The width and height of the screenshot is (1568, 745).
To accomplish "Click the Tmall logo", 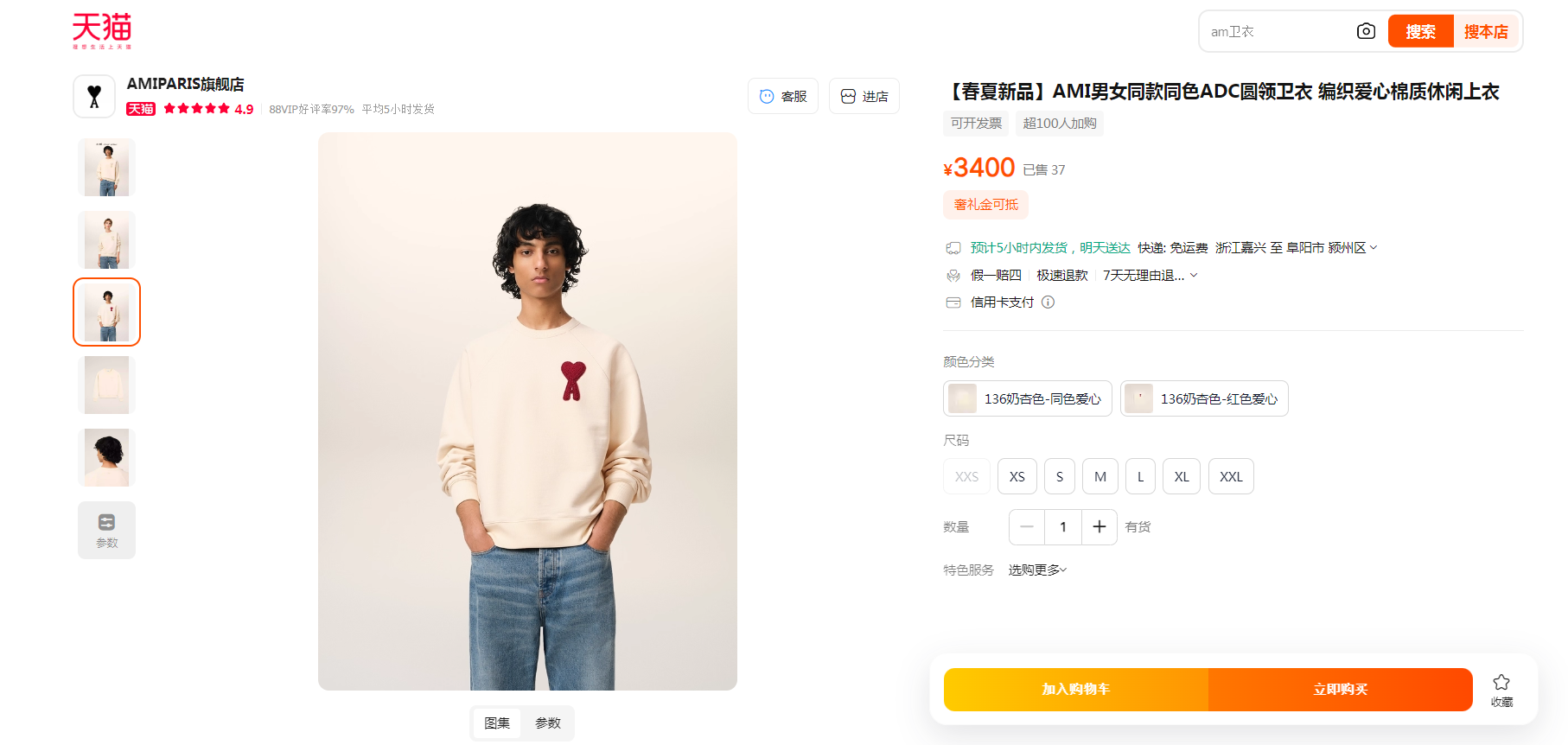I will (x=102, y=31).
